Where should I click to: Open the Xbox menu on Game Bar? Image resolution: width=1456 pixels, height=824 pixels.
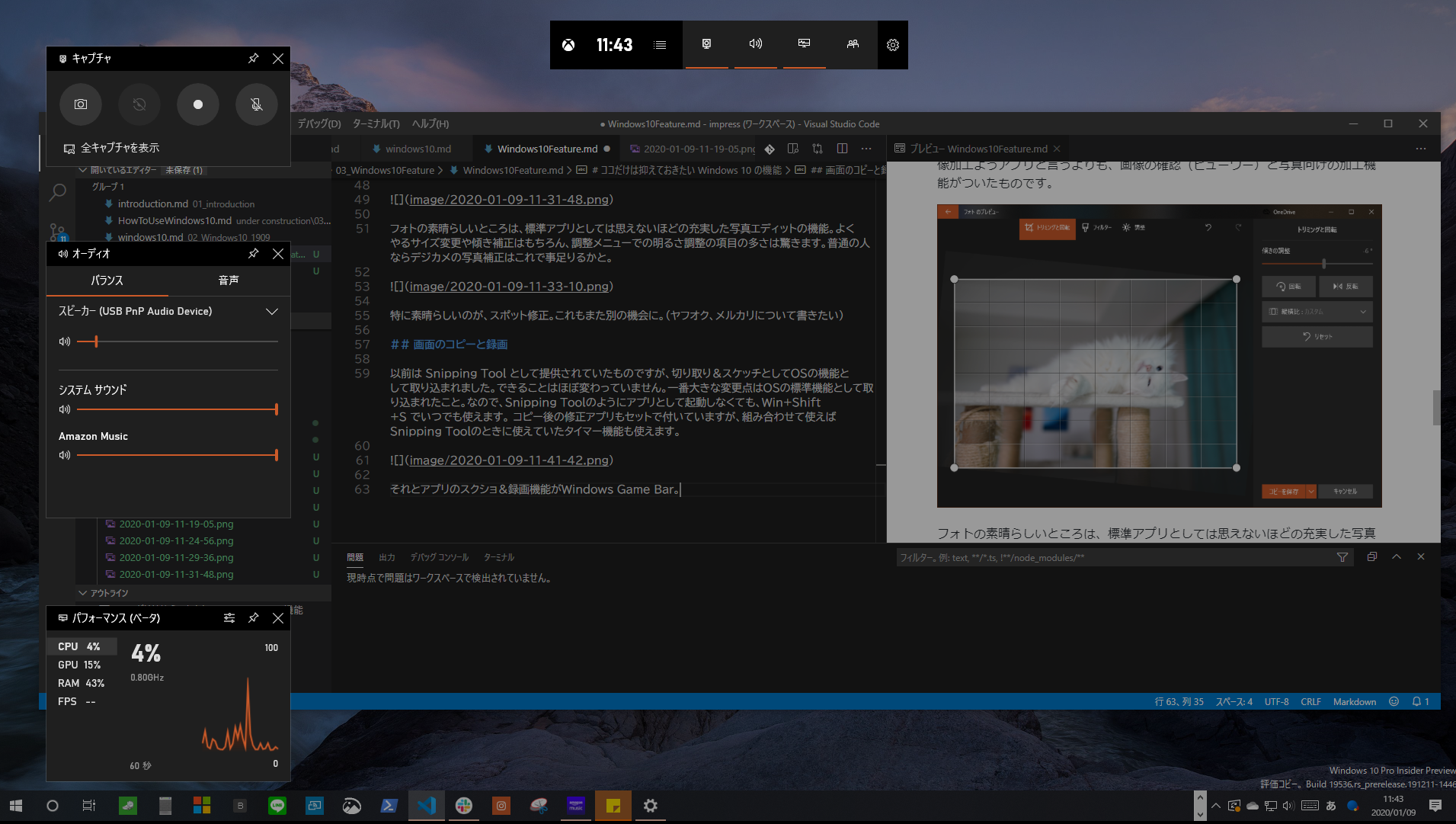[x=568, y=45]
